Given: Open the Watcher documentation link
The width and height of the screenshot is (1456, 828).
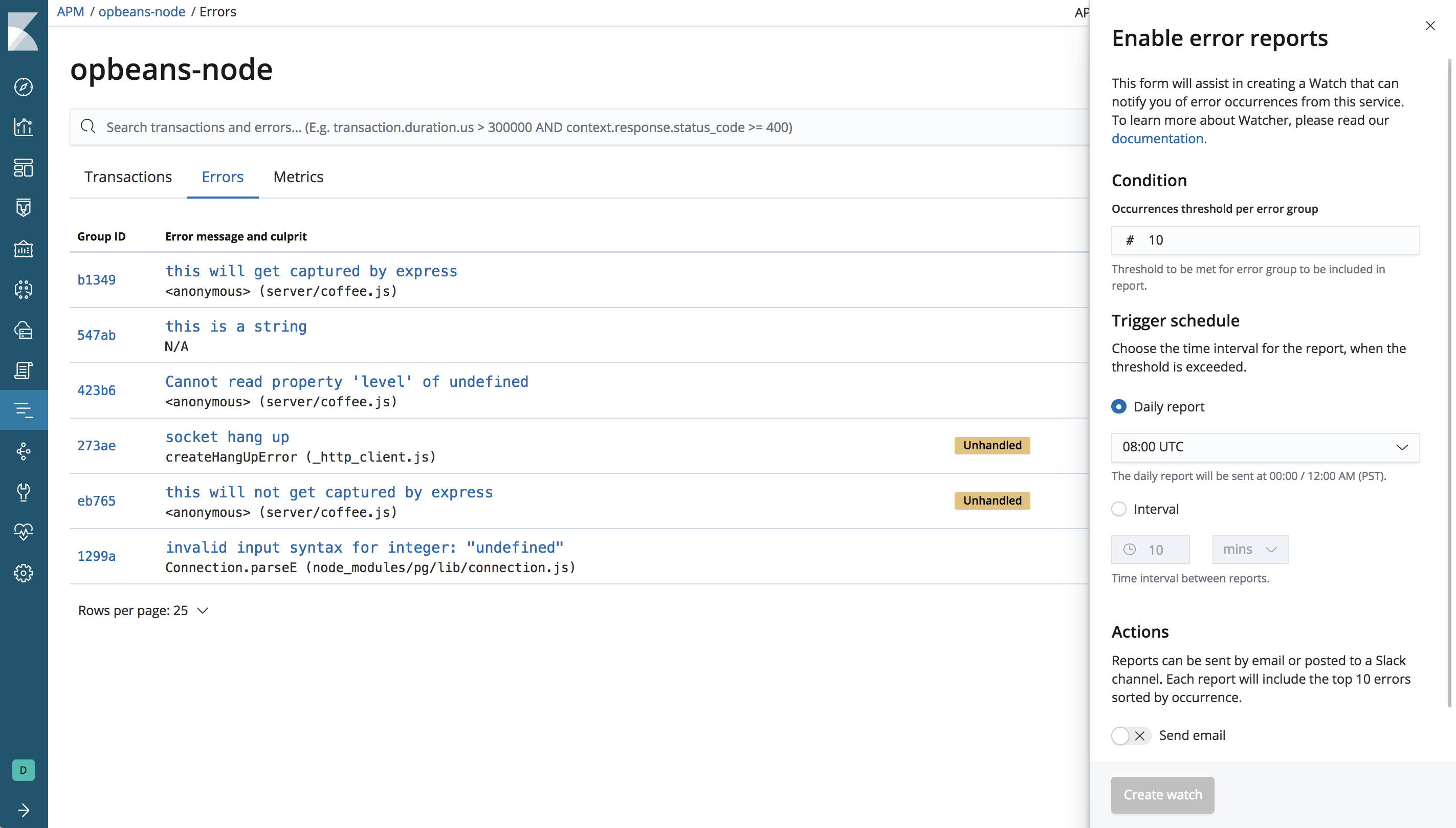Looking at the screenshot, I should click(1157, 138).
